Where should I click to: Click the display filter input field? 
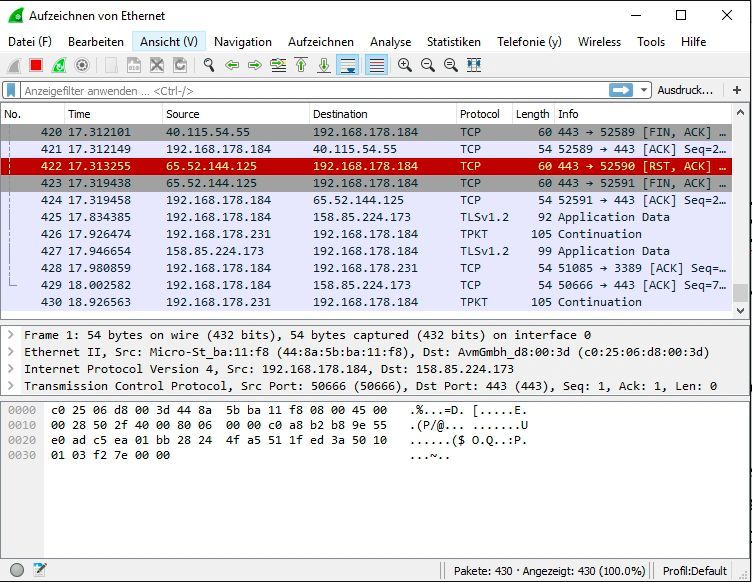(314, 91)
